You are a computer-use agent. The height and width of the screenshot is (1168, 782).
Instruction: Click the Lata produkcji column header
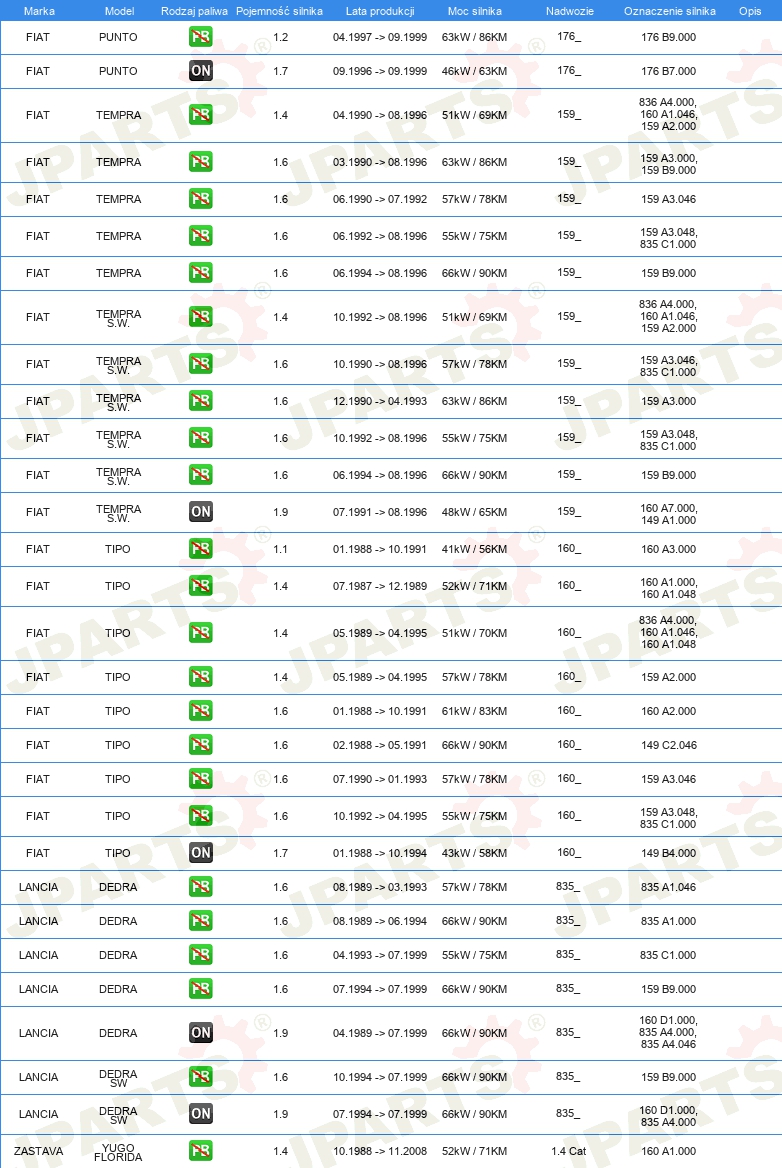point(380,11)
